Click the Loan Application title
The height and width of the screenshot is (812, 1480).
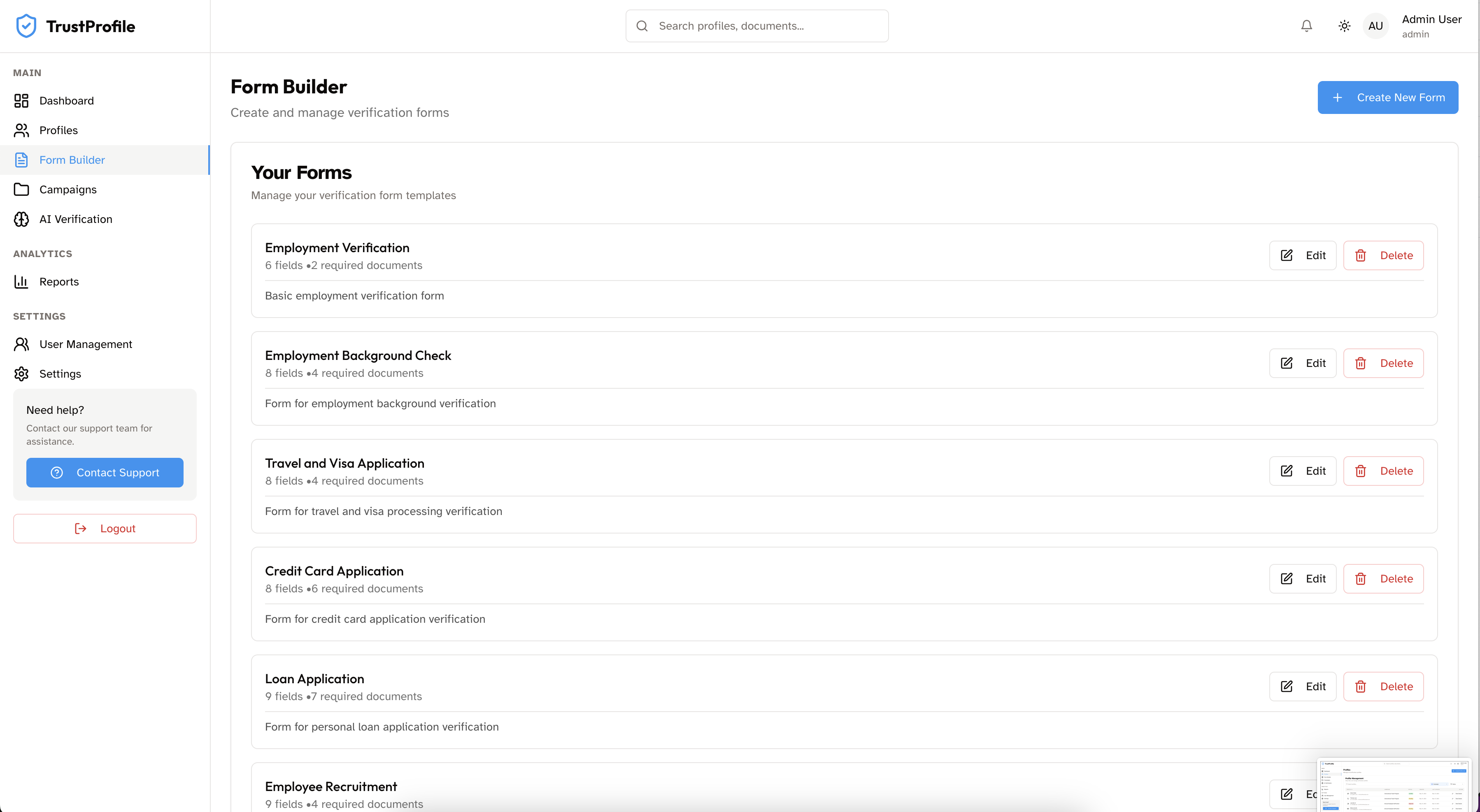click(314, 679)
